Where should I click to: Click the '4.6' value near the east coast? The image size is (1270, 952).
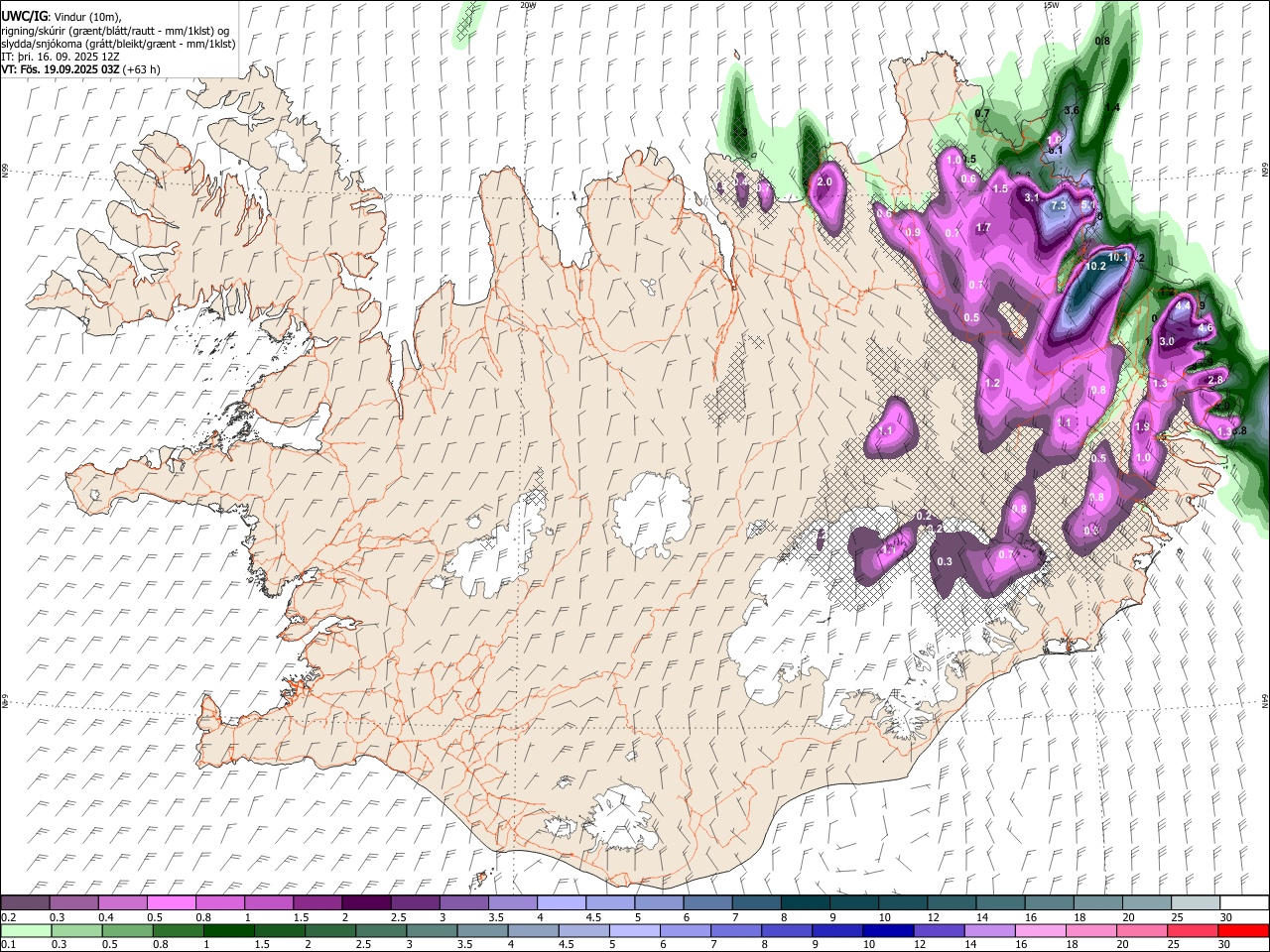point(1206,328)
